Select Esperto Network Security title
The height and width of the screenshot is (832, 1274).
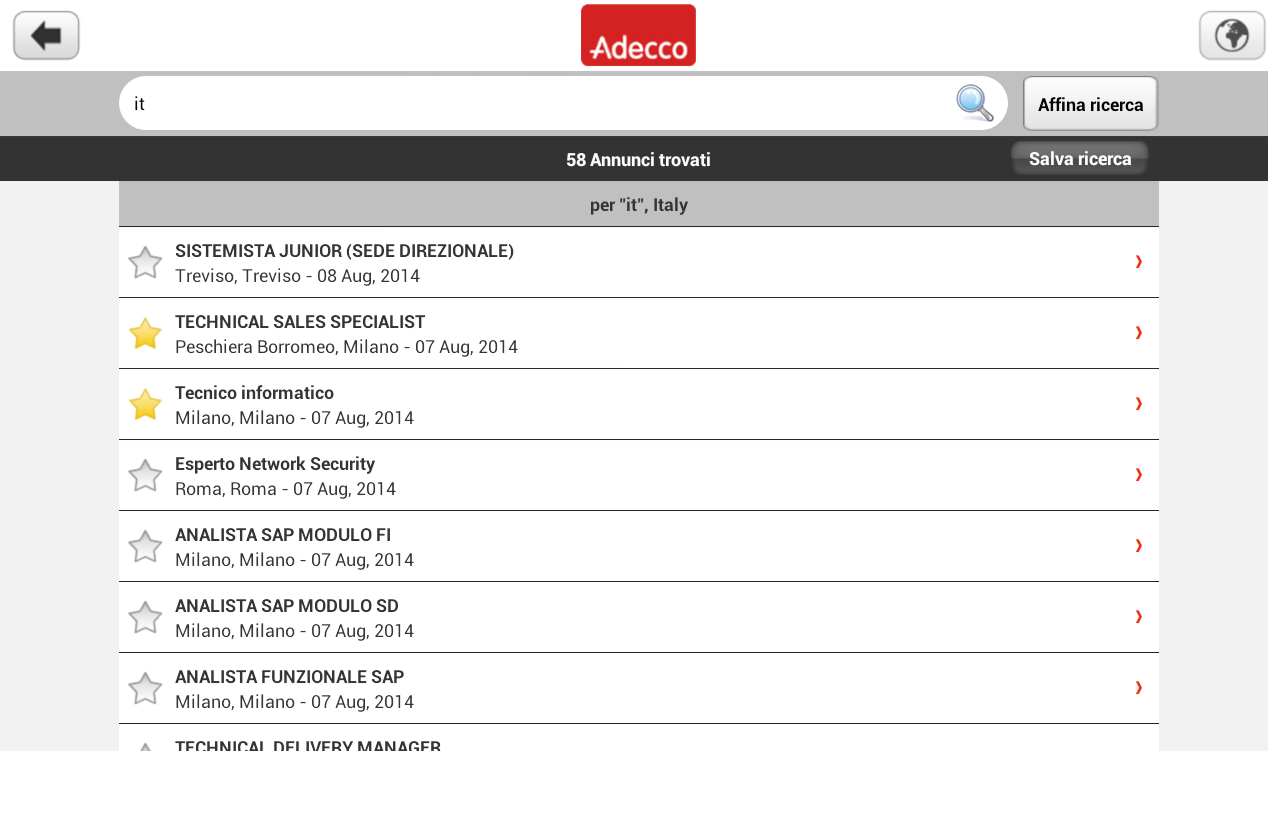pyautogui.click(x=275, y=464)
